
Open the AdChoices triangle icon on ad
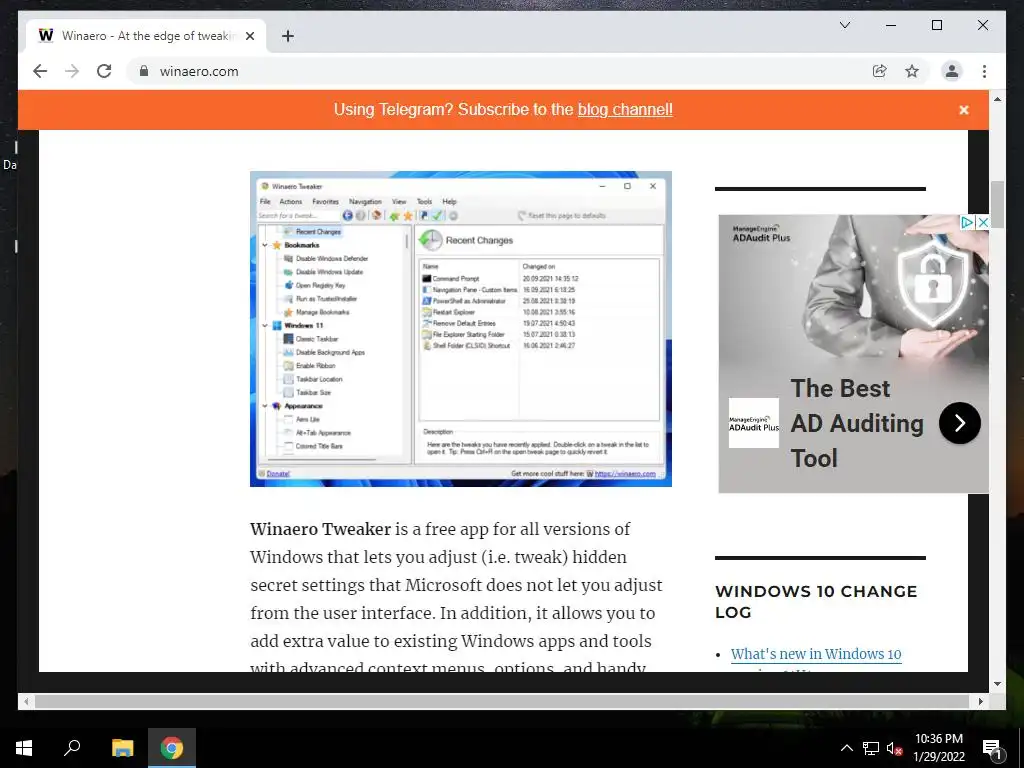[967, 222]
